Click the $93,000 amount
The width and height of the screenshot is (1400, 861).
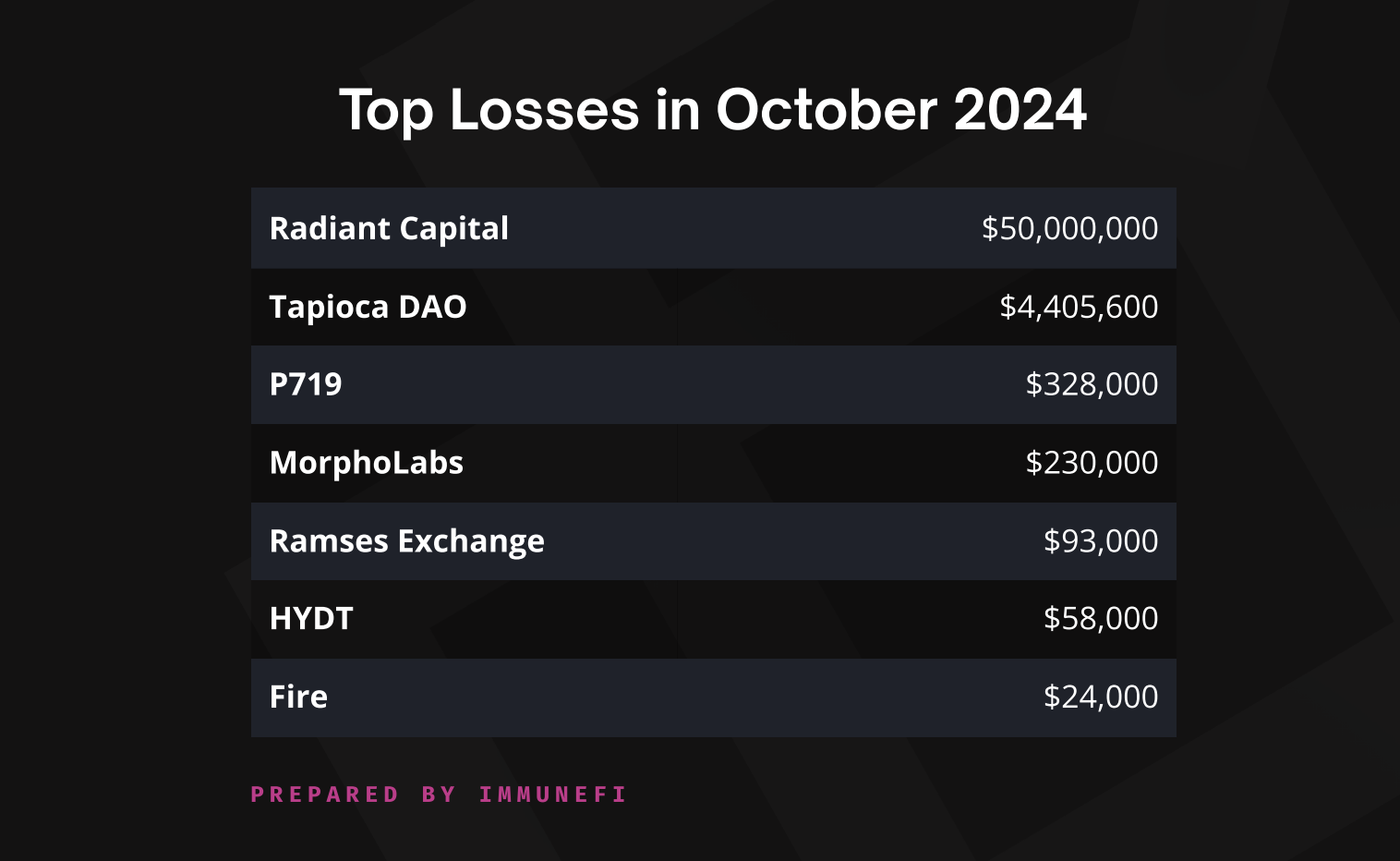tap(1101, 541)
